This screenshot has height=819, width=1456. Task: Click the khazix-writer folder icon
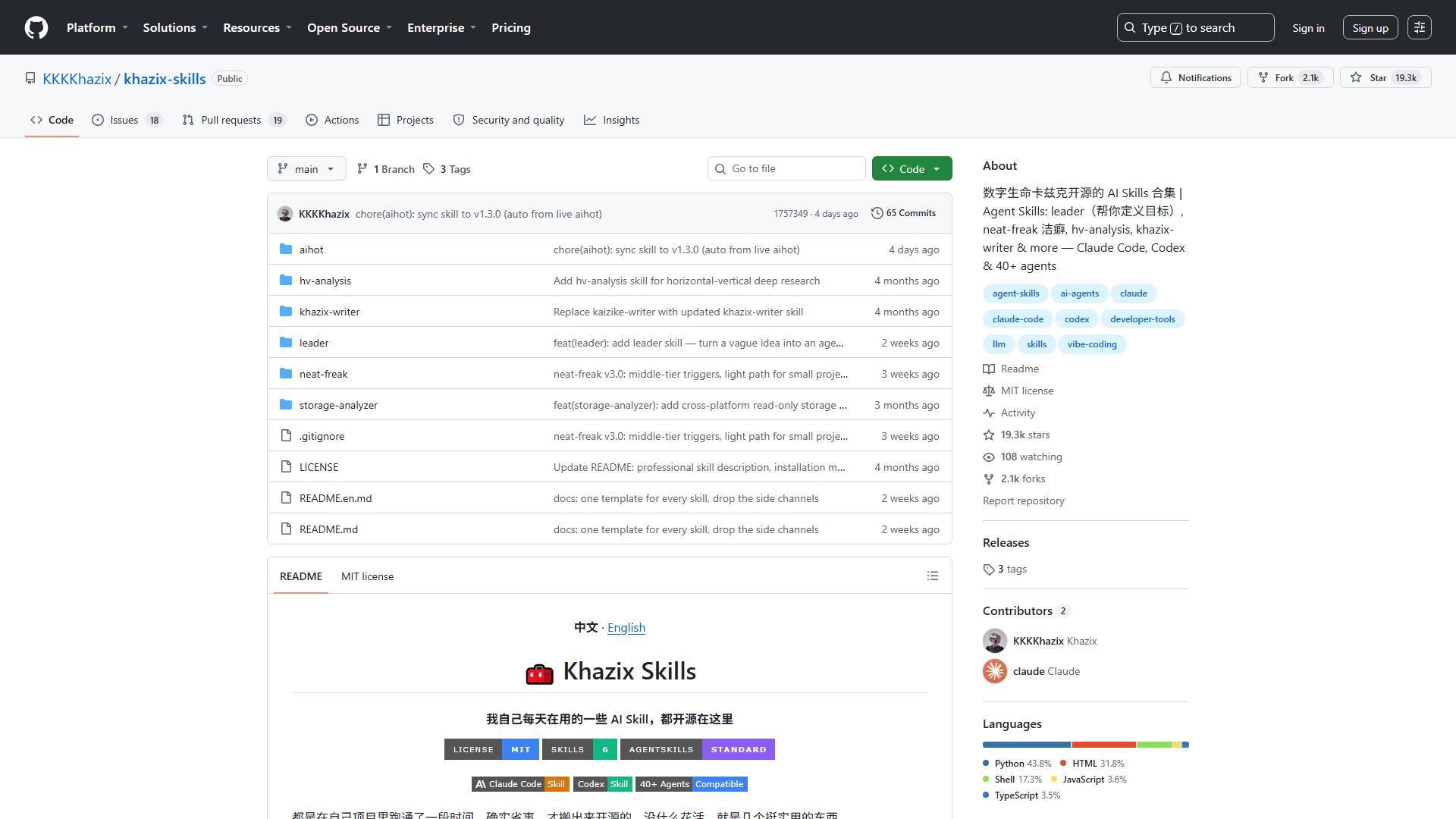(286, 312)
